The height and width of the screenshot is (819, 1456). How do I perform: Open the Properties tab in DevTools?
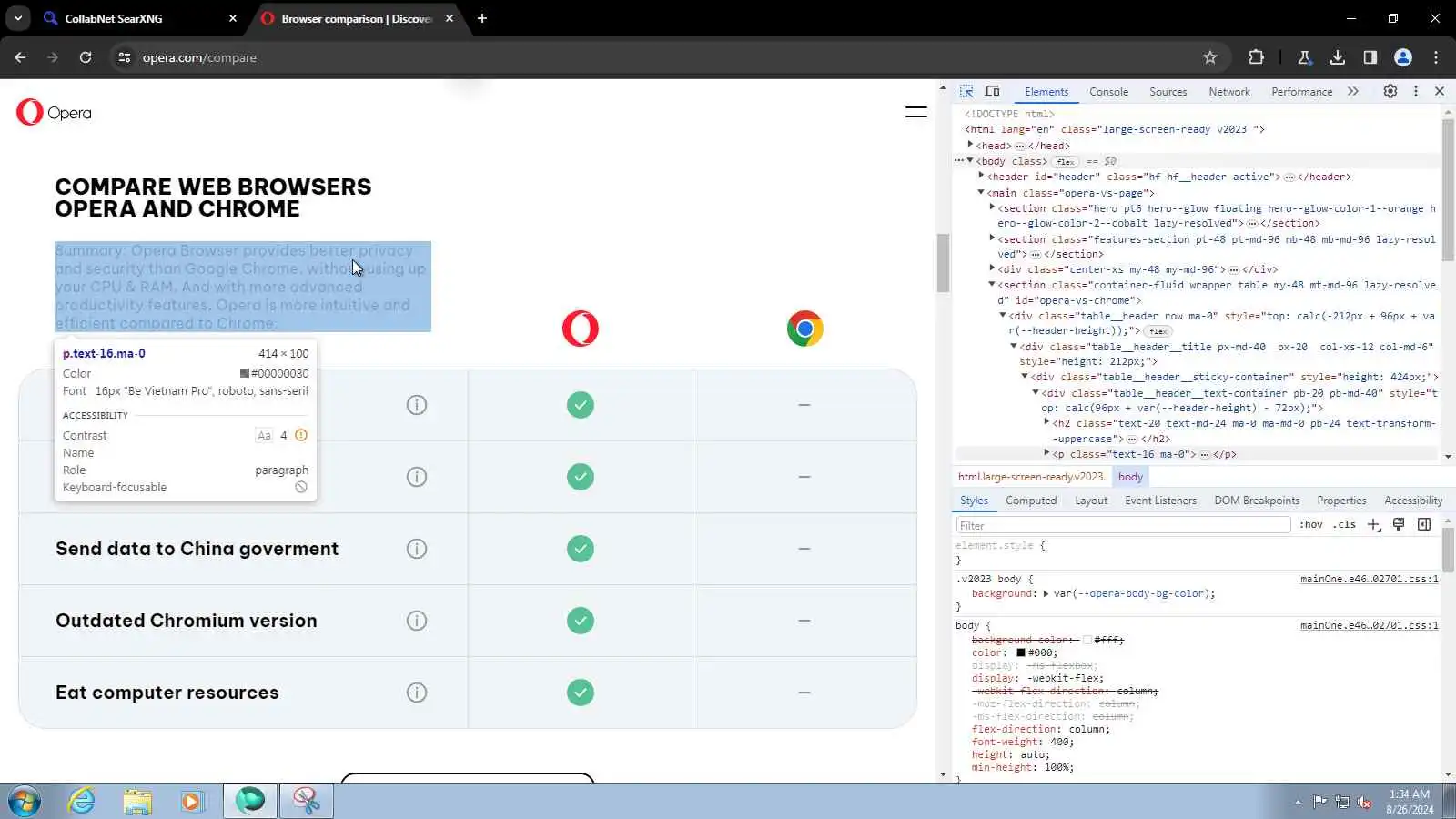point(1341,500)
